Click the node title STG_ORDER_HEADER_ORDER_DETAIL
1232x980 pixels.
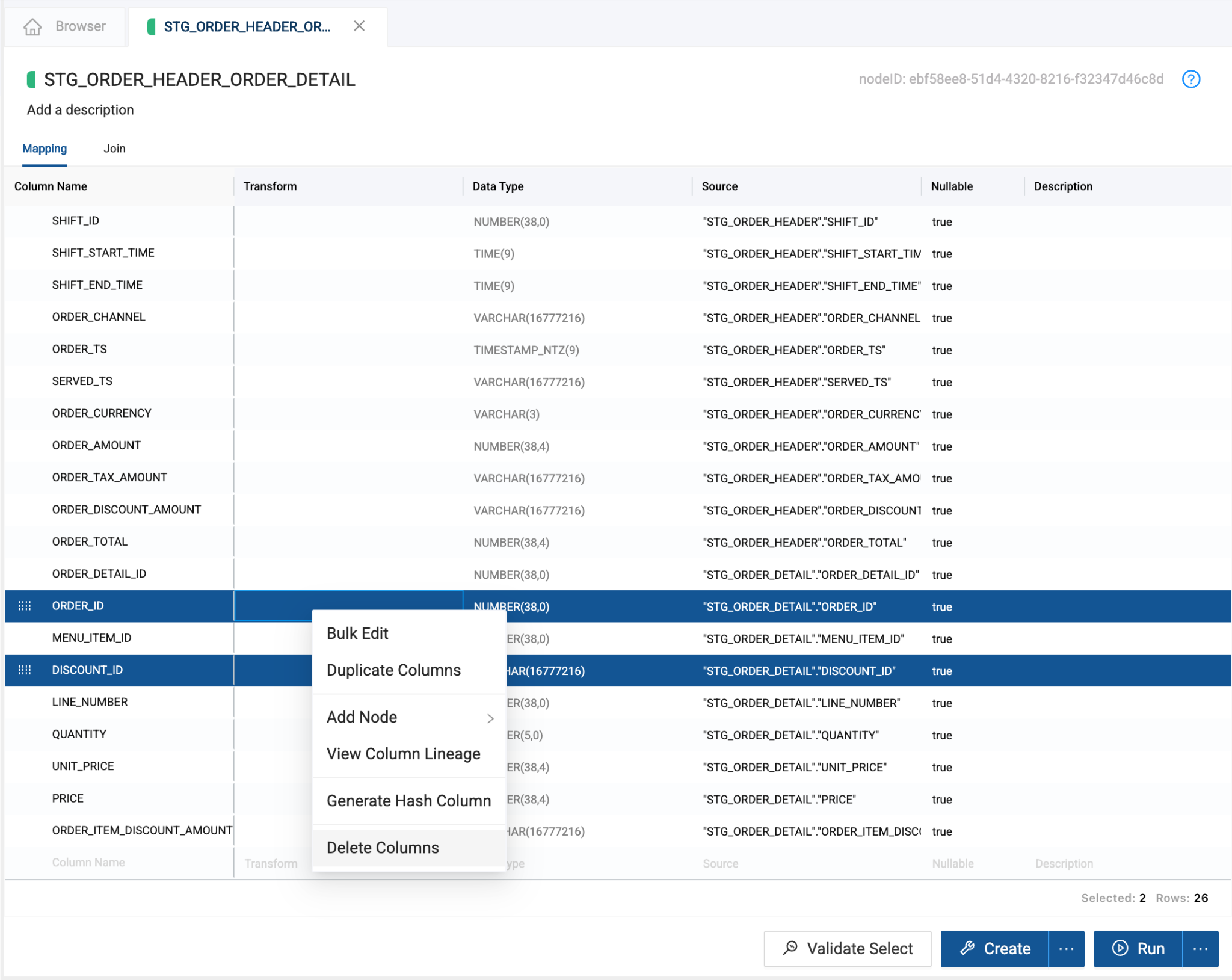pyautogui.click(x=200, y=79)
